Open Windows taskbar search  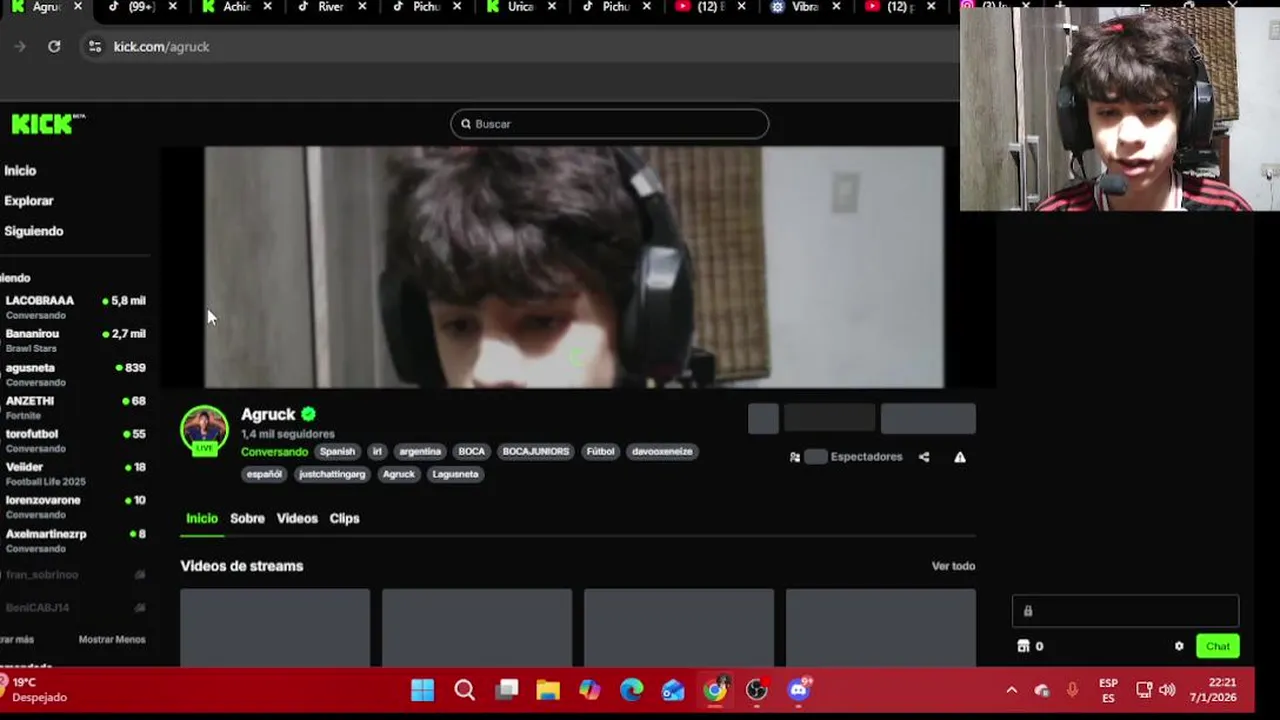coord(465,690)
